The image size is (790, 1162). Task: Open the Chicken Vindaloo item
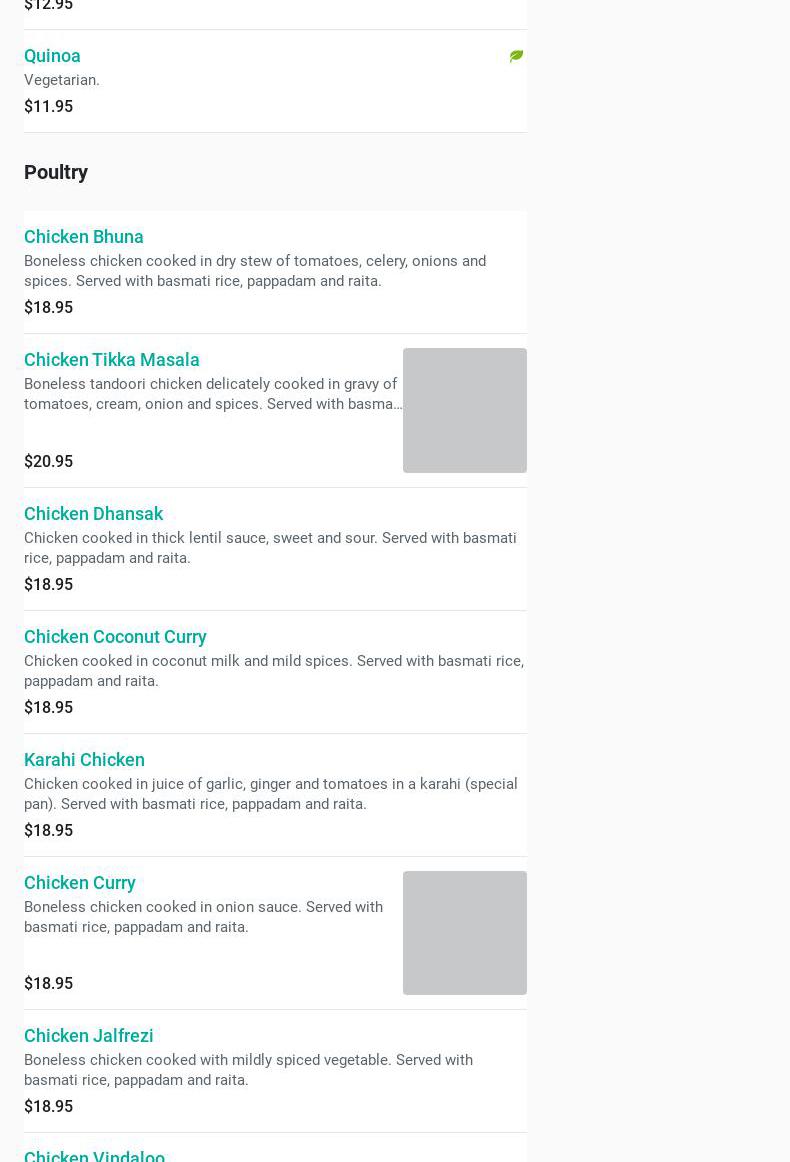[x=94, y=1155]
